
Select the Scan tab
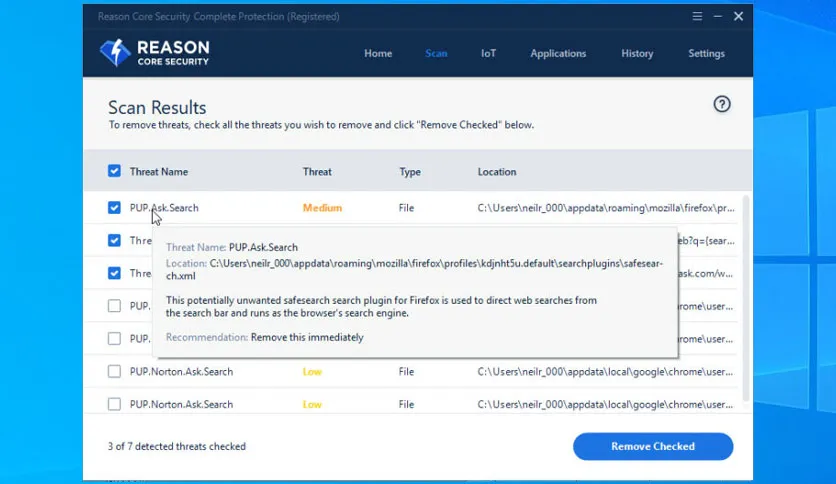click(x=436, y=53)
